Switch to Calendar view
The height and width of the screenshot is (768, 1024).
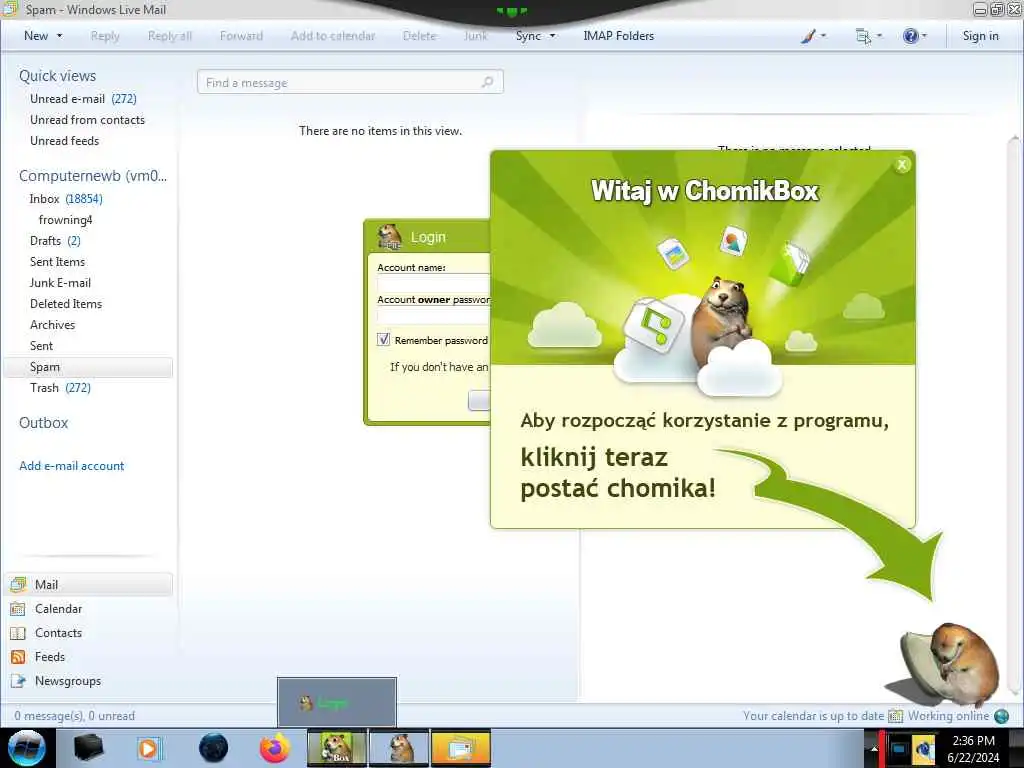pyautogui.click(x=58, y=609)
